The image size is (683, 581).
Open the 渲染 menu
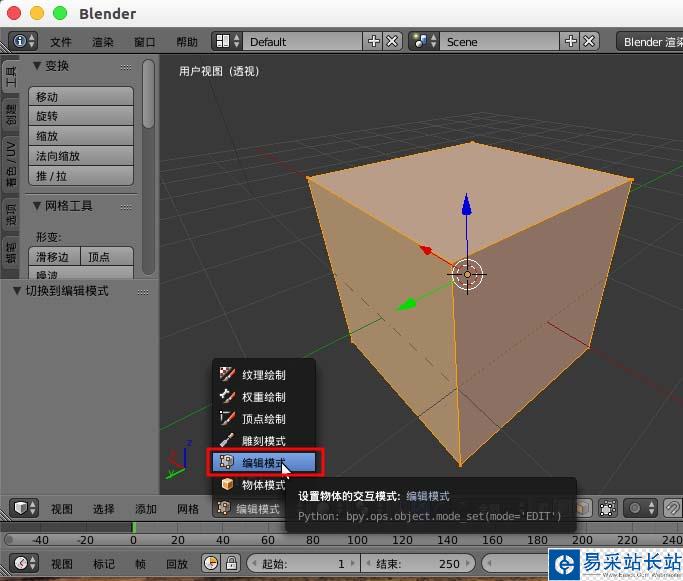point(103,42)
